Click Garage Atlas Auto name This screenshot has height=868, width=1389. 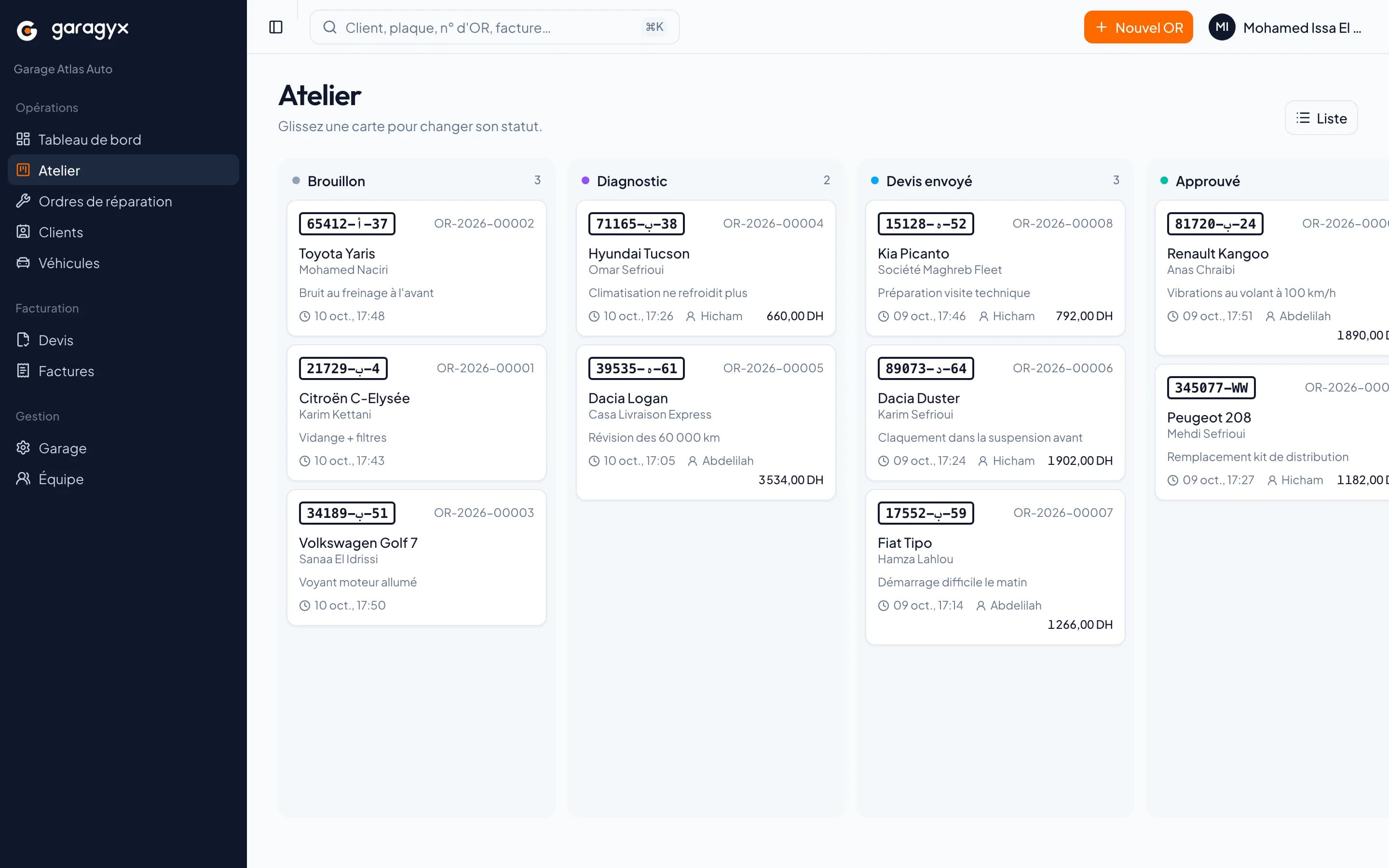click(x=63, y=69)
